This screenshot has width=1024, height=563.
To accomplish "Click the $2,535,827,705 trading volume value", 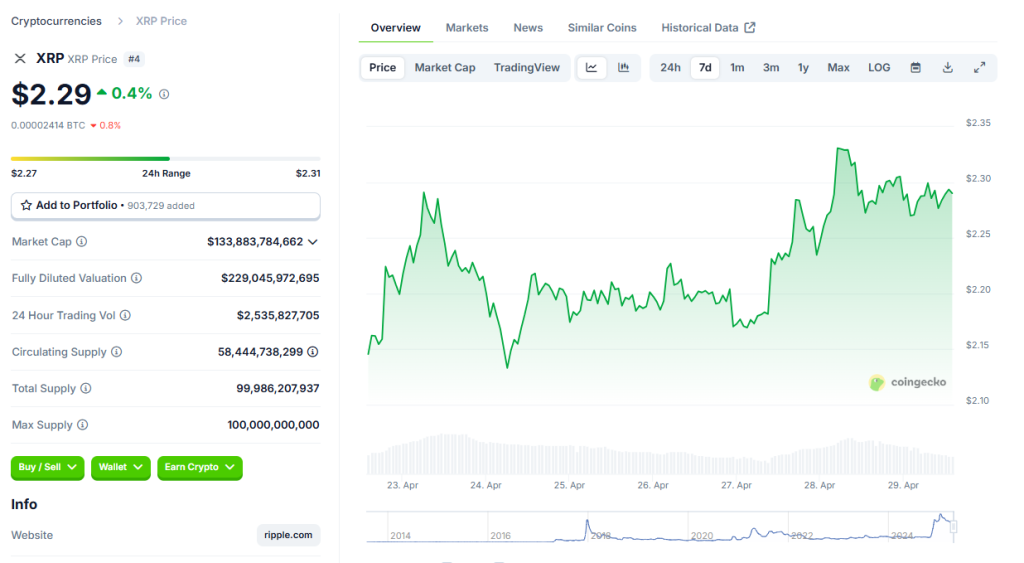I will [278, 315].
